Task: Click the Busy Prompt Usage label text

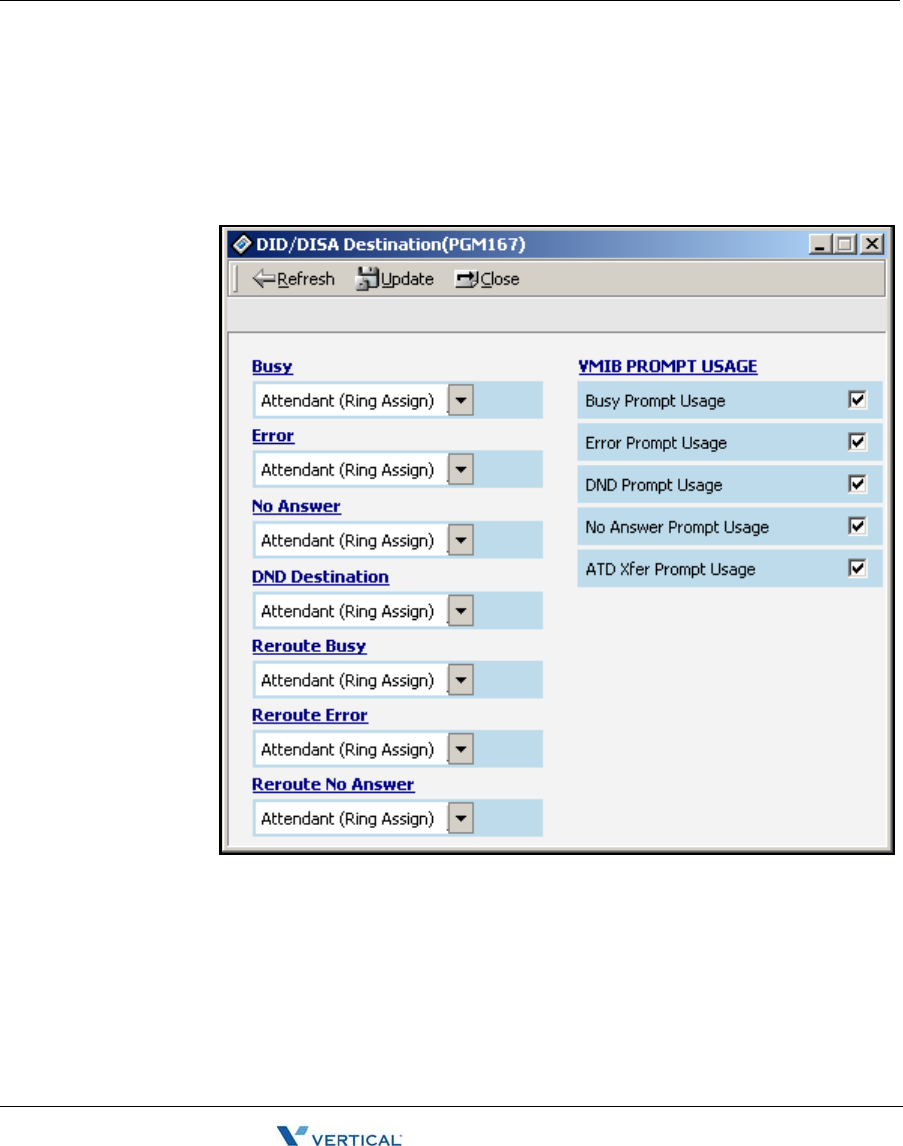Action: tap(655, 401)
